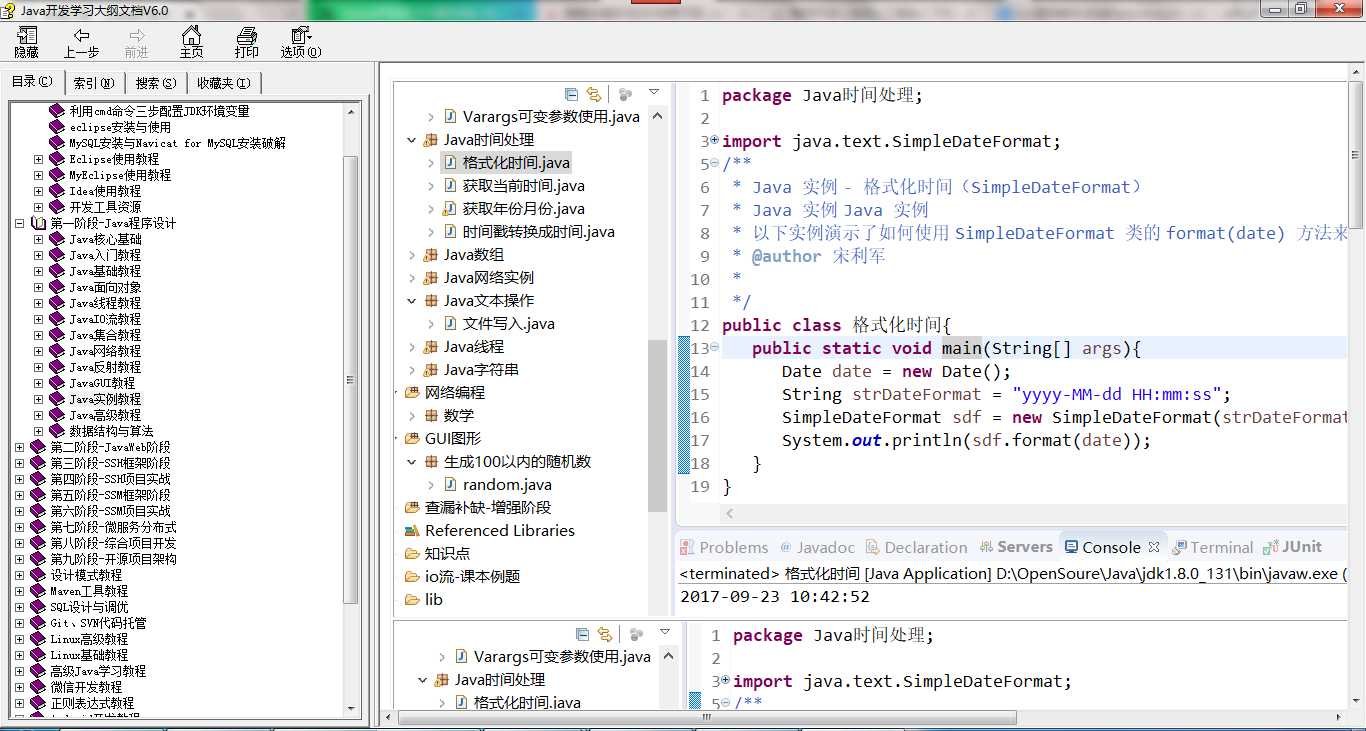Select 时间戳转换成时间.java in the explorer

coord(538,232)
